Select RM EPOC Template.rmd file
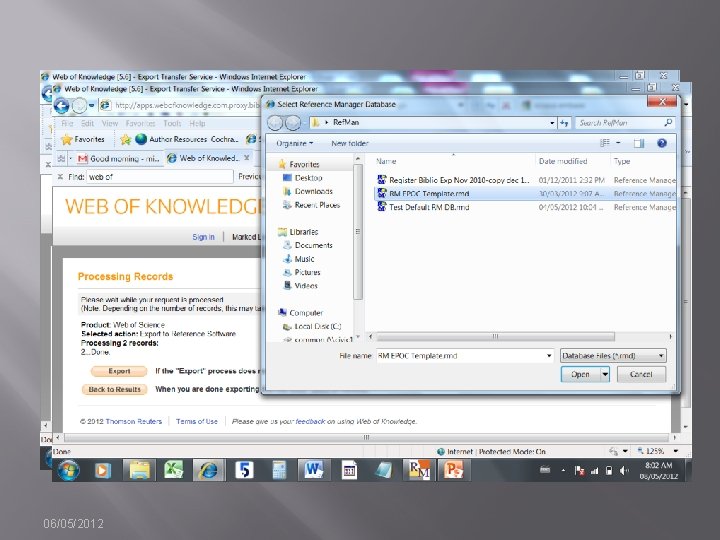The width and height of the screenshot is (720, 540). click(x=525, y=194)
